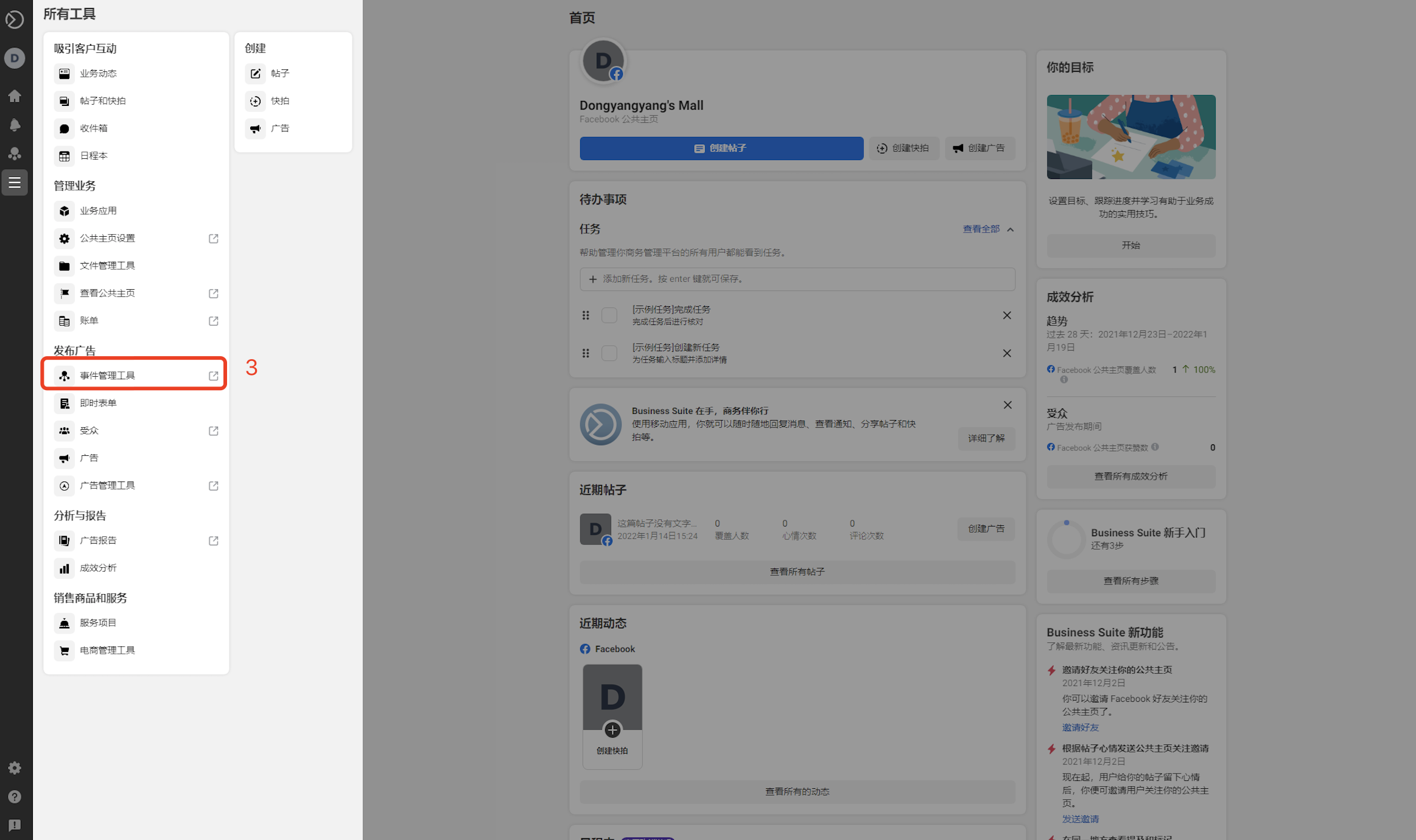This screenshot has height=840, width=1416.
Task: Check the 完成任务 sample task checkbox
Action: pyautogui.click(x=609, y=315)
